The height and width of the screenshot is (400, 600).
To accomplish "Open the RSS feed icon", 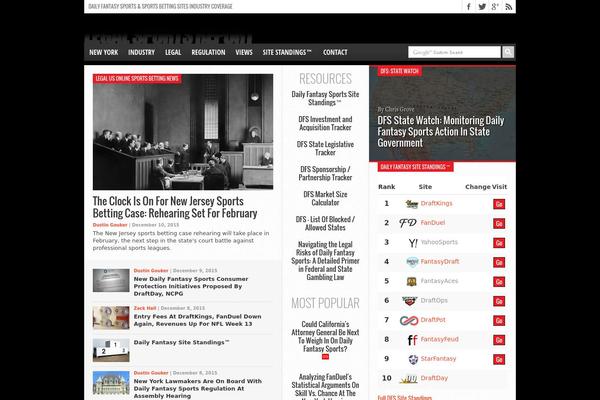I will click(508, 7).
